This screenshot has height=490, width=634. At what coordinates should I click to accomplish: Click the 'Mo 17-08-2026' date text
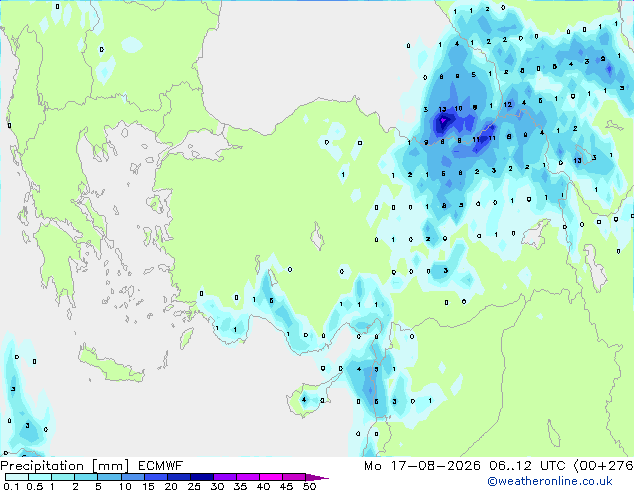click(422, 466)
